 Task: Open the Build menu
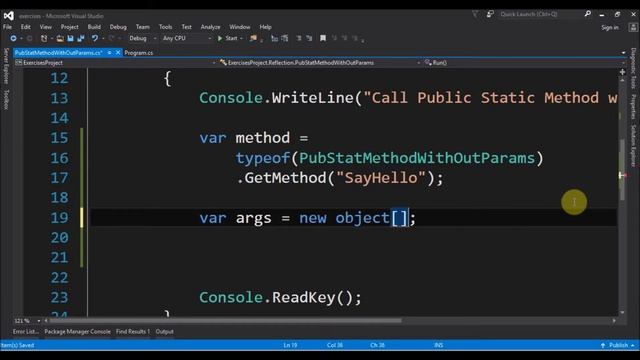pos(94,27)
